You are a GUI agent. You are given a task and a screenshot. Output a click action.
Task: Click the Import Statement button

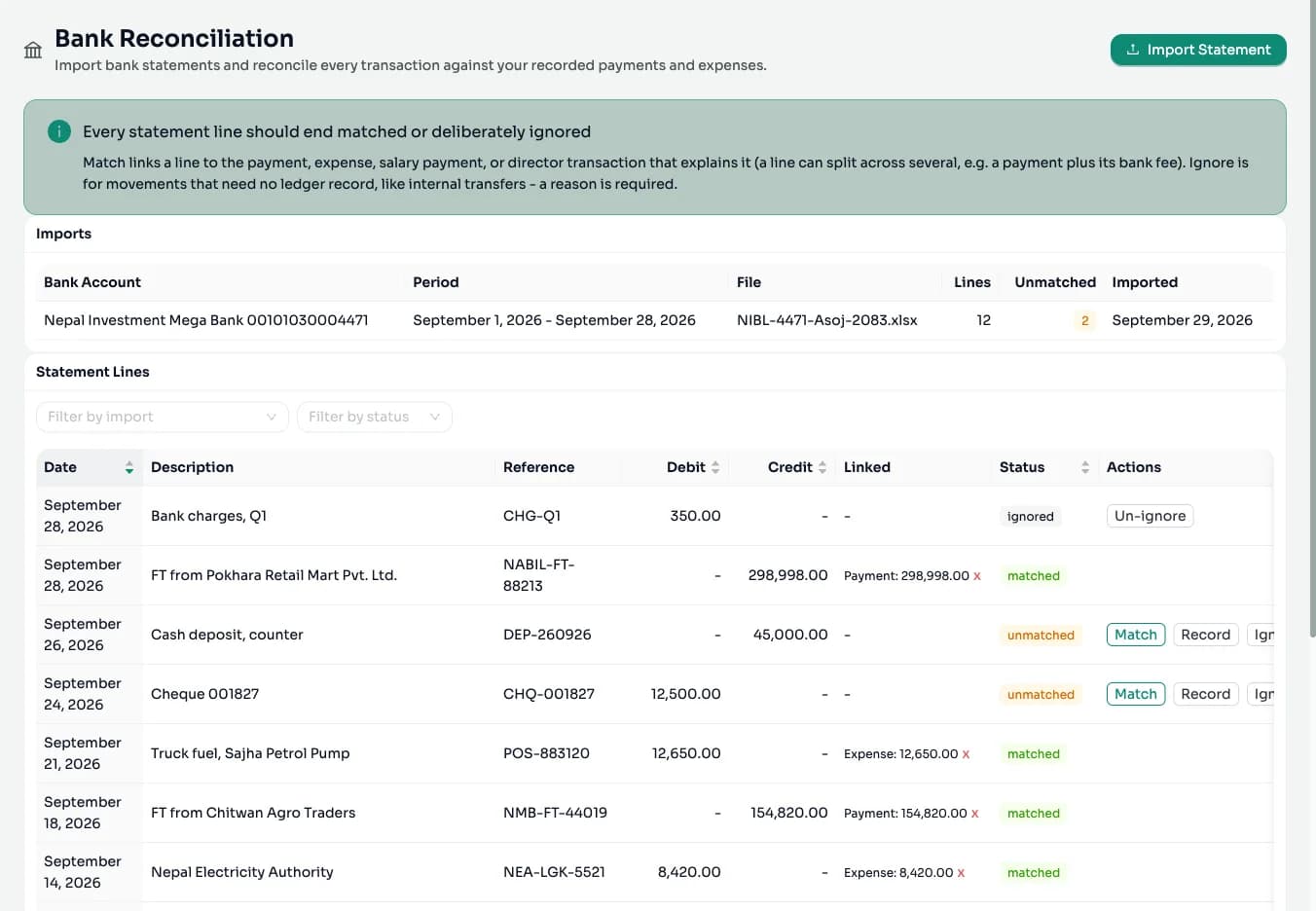click(x=1198, y=50)
